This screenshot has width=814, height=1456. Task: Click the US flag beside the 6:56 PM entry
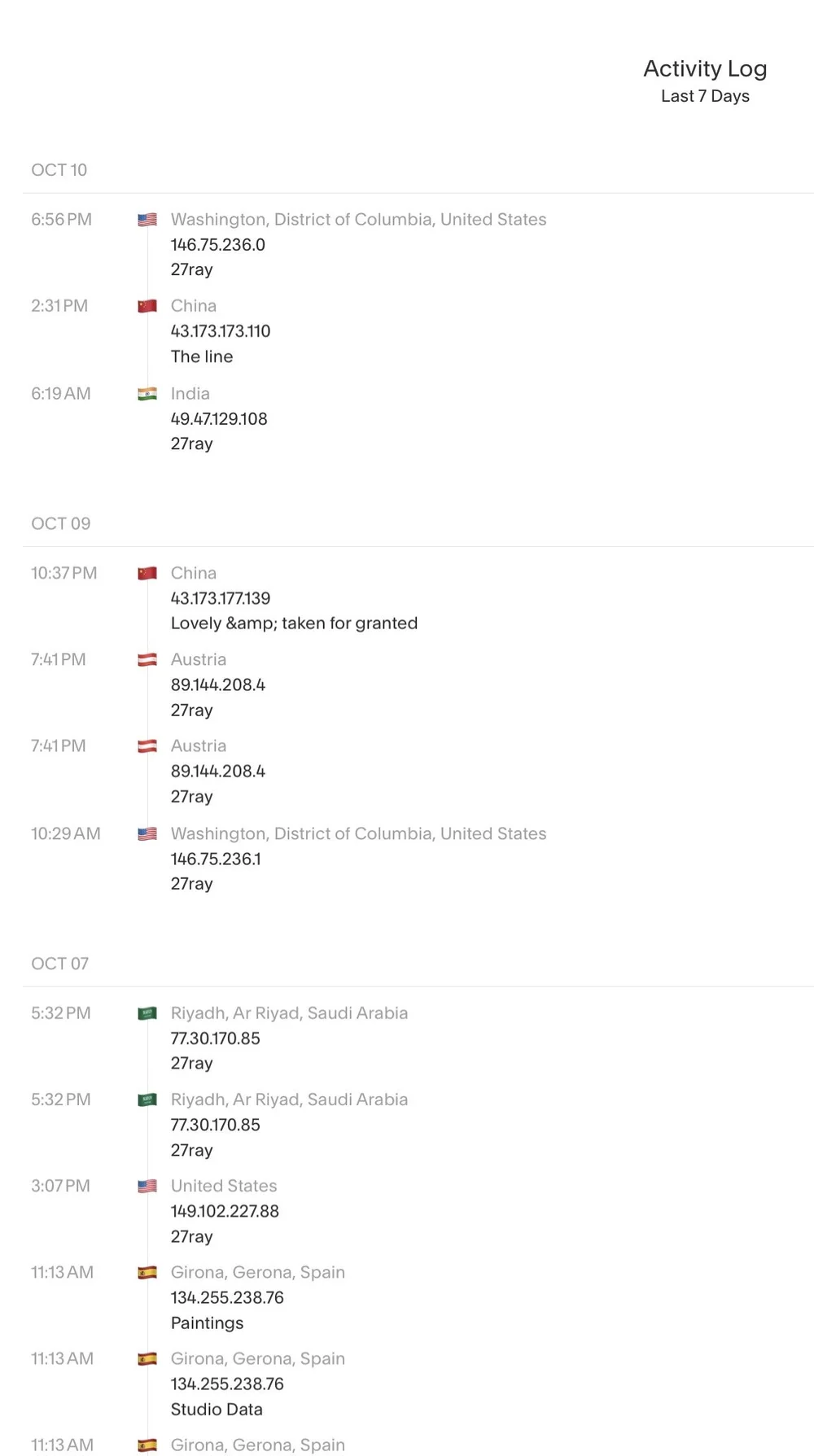[147, 220]
